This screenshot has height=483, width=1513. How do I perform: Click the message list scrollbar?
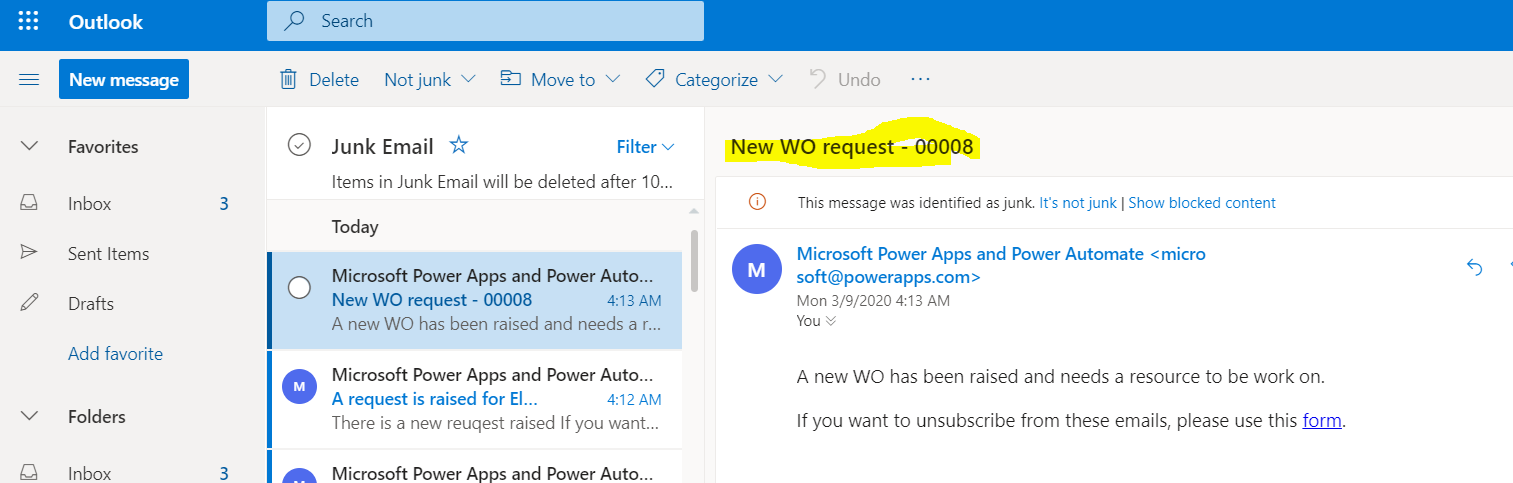694,260
